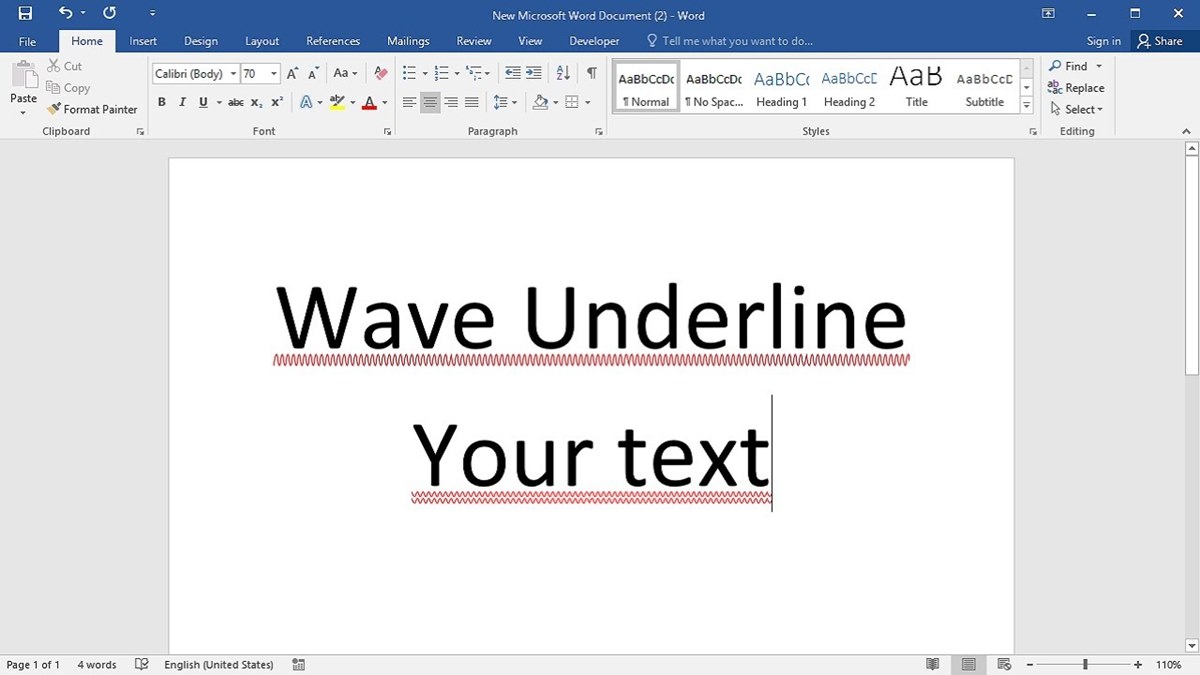
Task: Toggle Strikethrough formatting
Action: 235,102
